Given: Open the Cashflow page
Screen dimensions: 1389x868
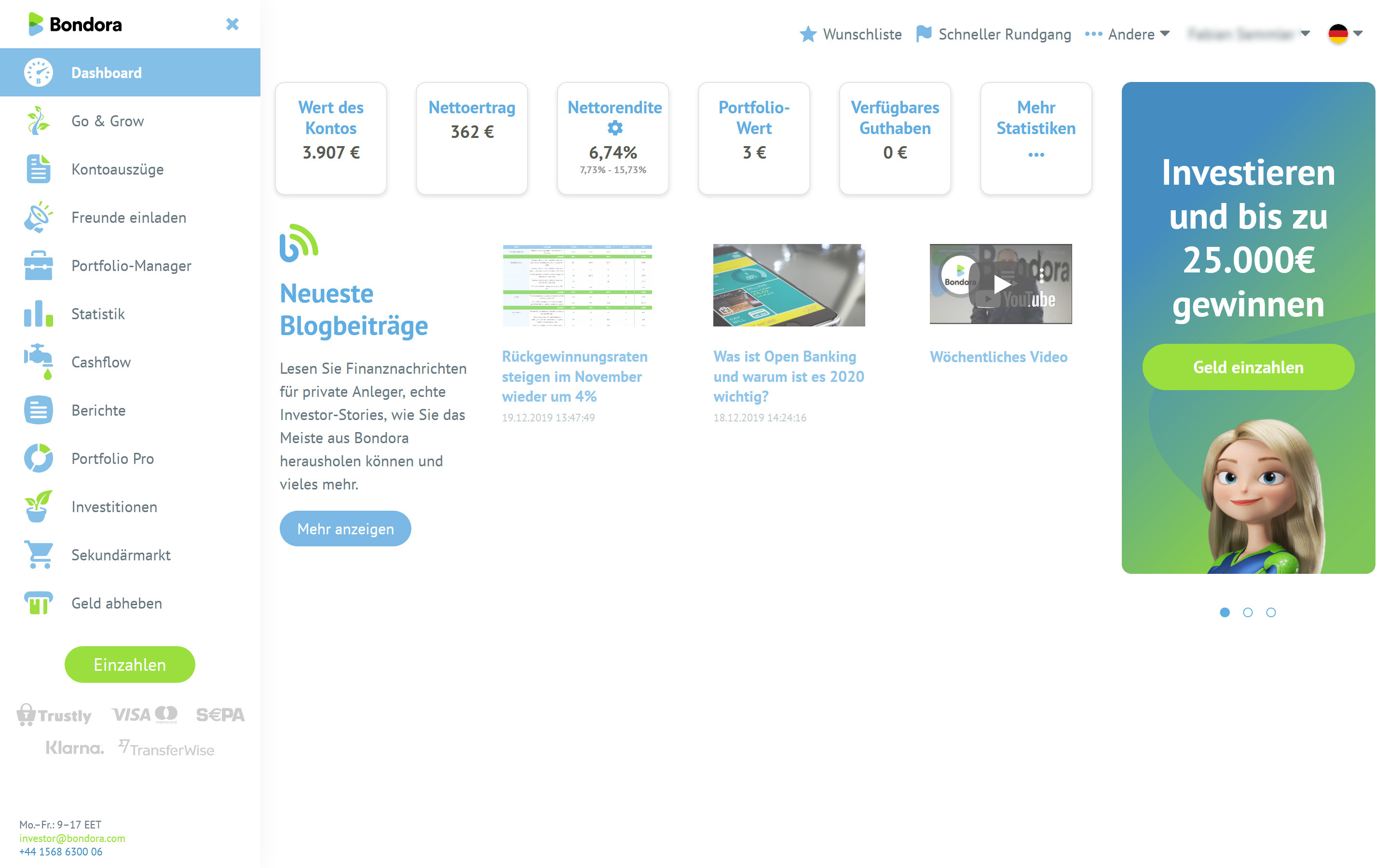Looking at the screenshot, I should [130, 362].
